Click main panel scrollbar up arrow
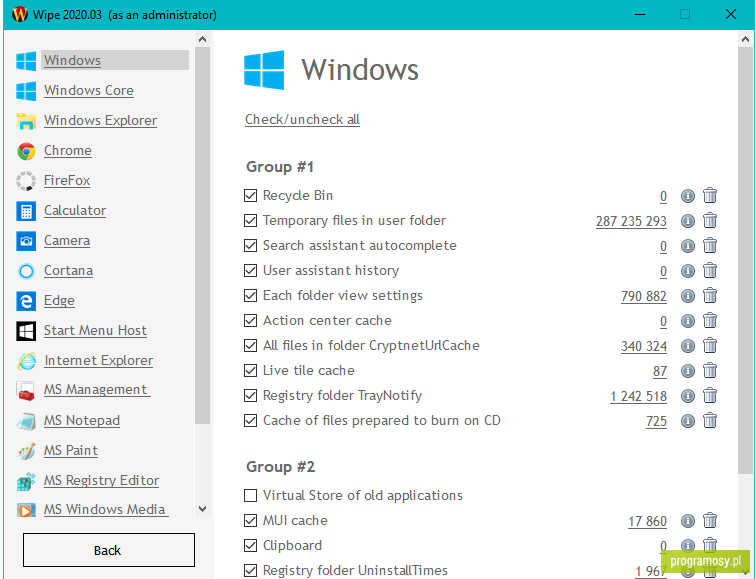The image size is (756, 579). tap(745, 39)
